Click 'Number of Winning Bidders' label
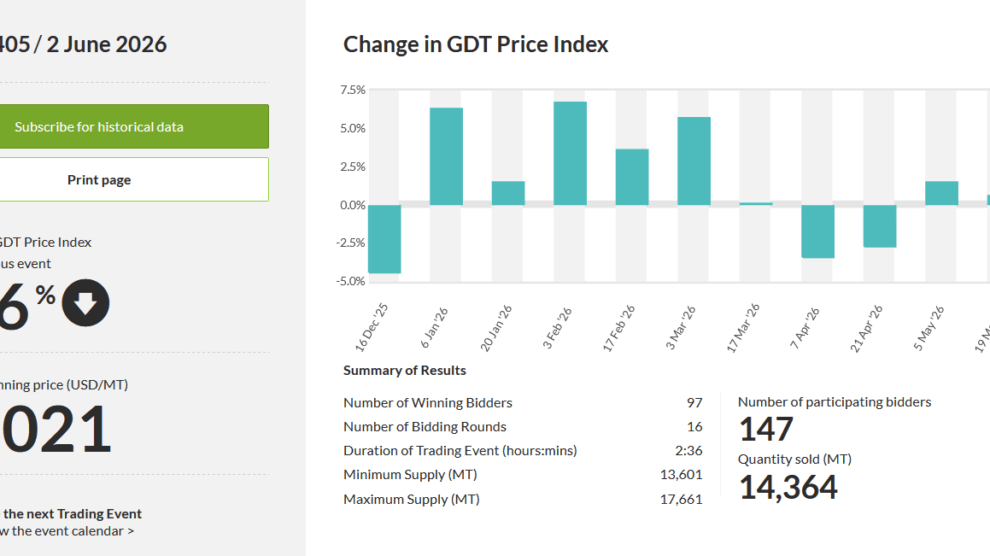990x556 pixels. coord(427,403)
